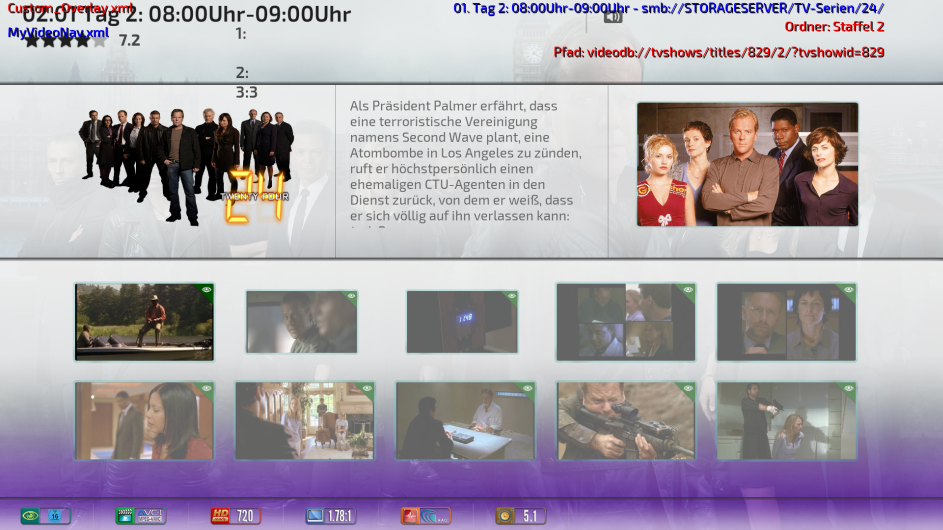Screen dimensions: 943x530
Task: Click watched eye badge on digital clock thumbnail
Action: 511,296
